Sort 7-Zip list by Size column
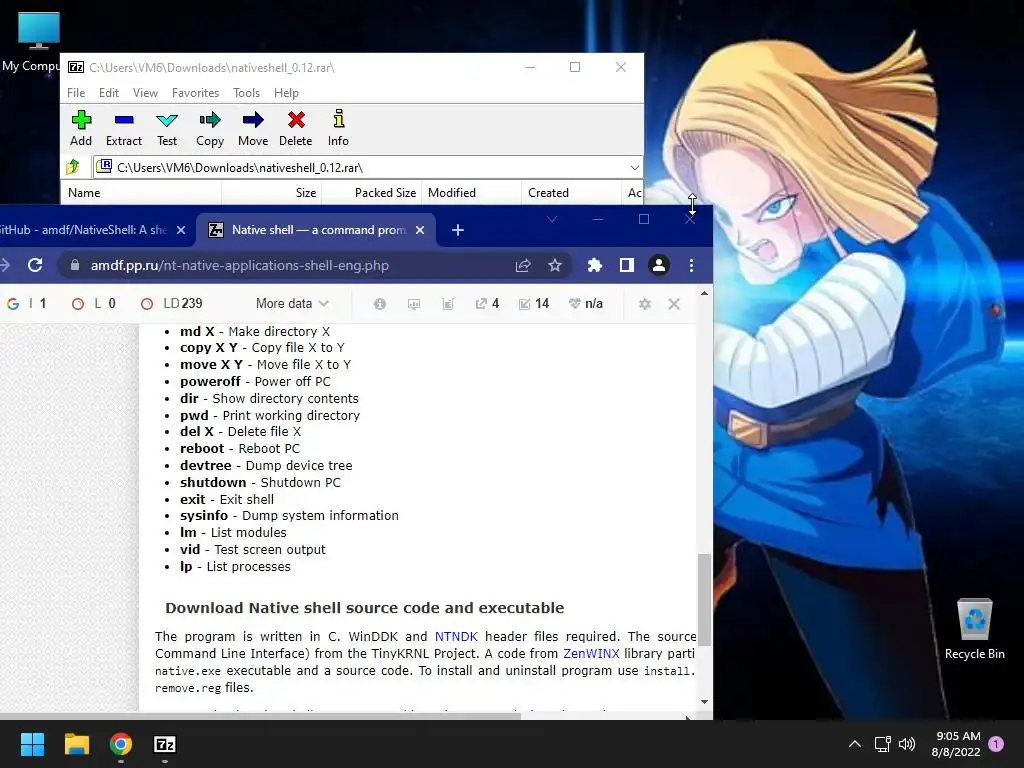This screenshot has width=1024, height=768. click(x=272, y=193)
